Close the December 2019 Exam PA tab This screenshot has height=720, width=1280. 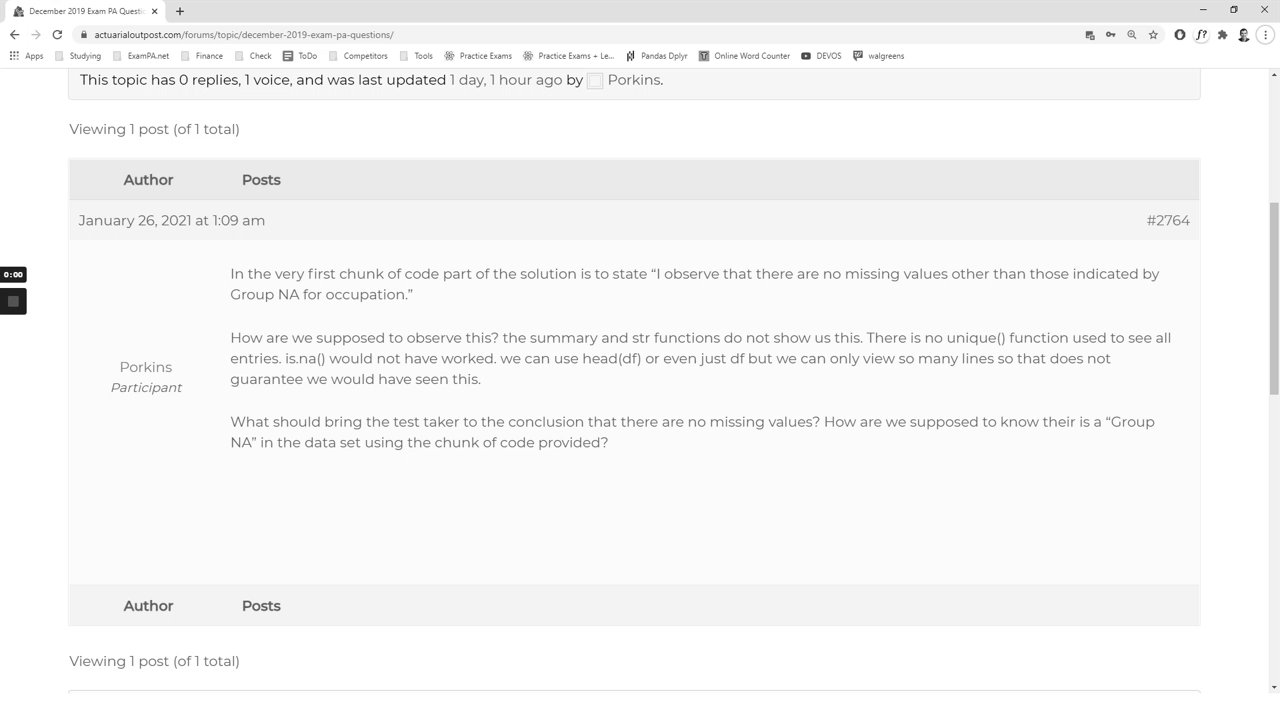pyautogui.click(x=155, y=11)
